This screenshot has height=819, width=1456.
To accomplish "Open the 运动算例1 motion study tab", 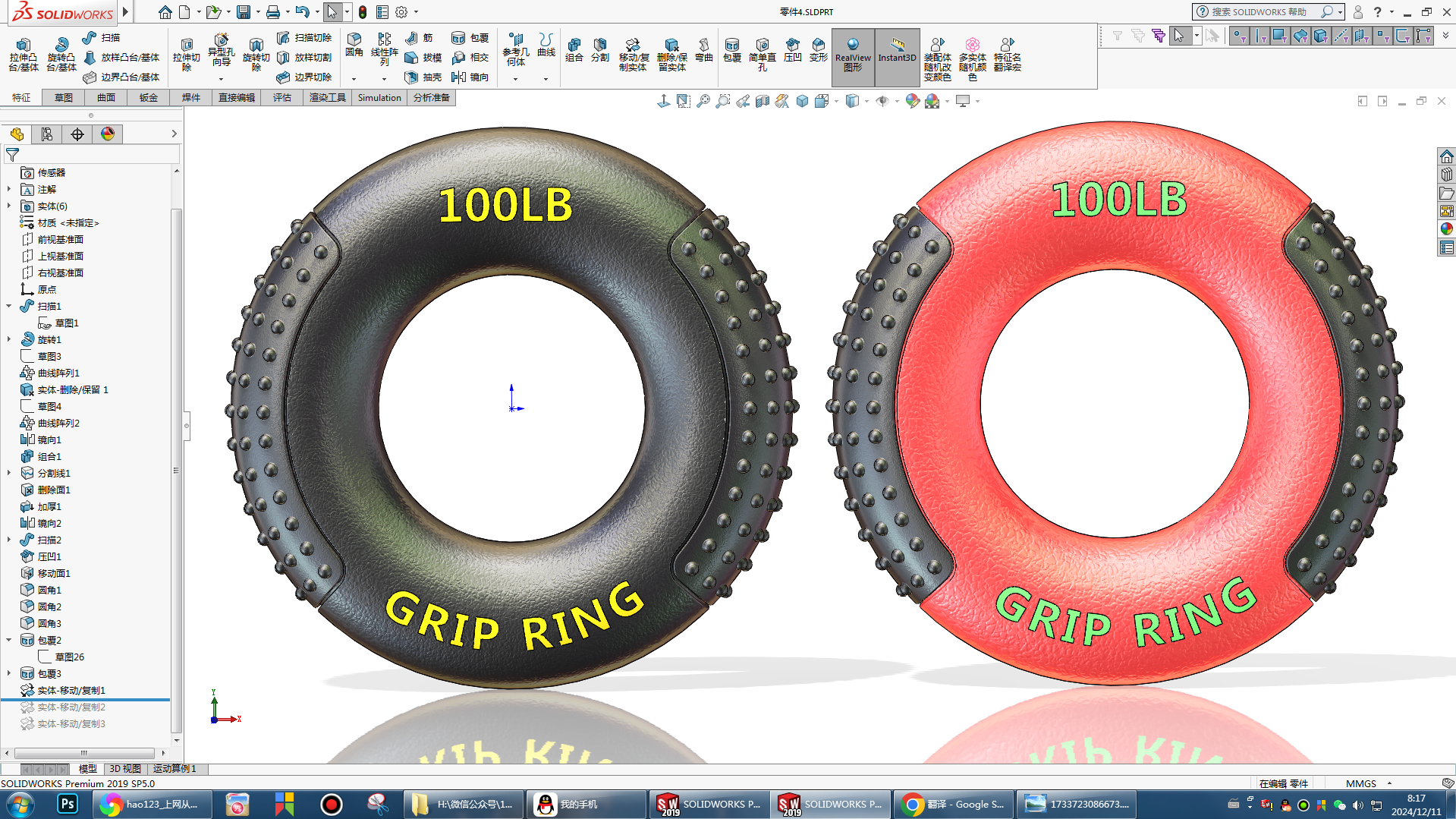I will click(175, 769).
